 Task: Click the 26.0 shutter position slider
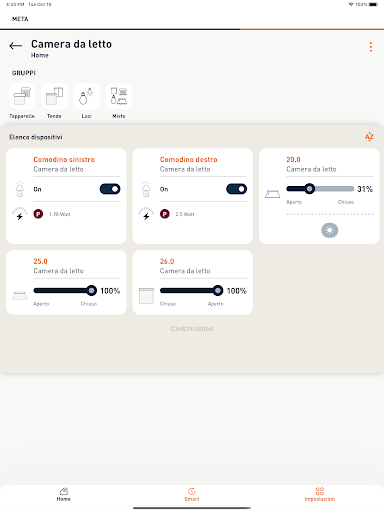pos(191,291)
